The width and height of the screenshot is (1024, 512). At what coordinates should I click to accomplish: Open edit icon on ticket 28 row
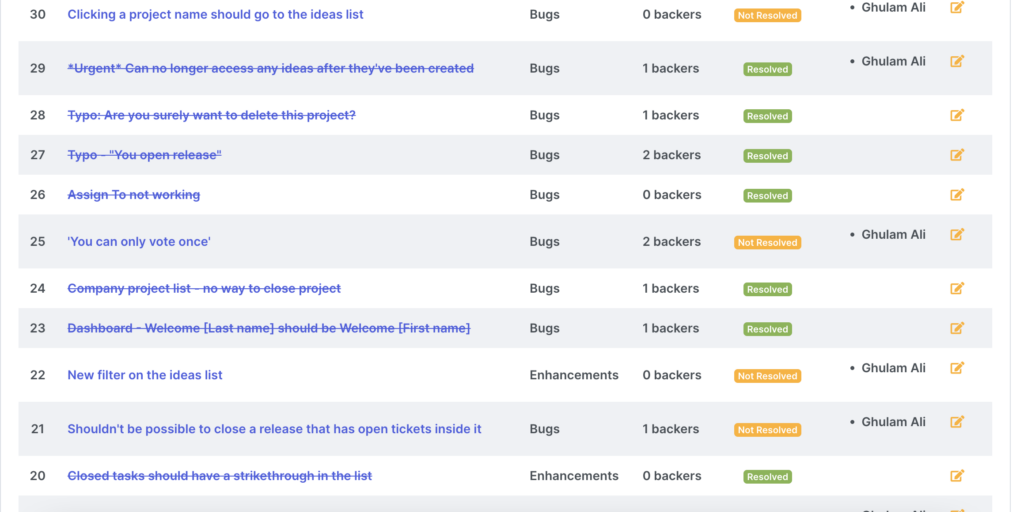pos(957,115)
